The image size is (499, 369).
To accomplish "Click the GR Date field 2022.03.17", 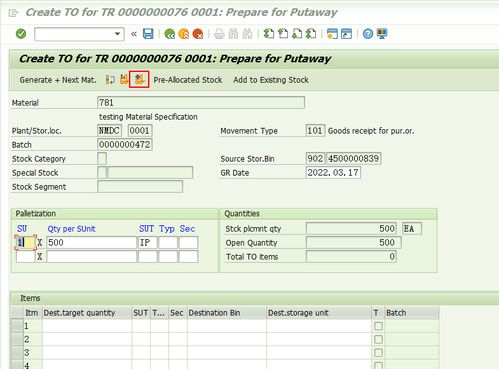I will pos(333,173).
